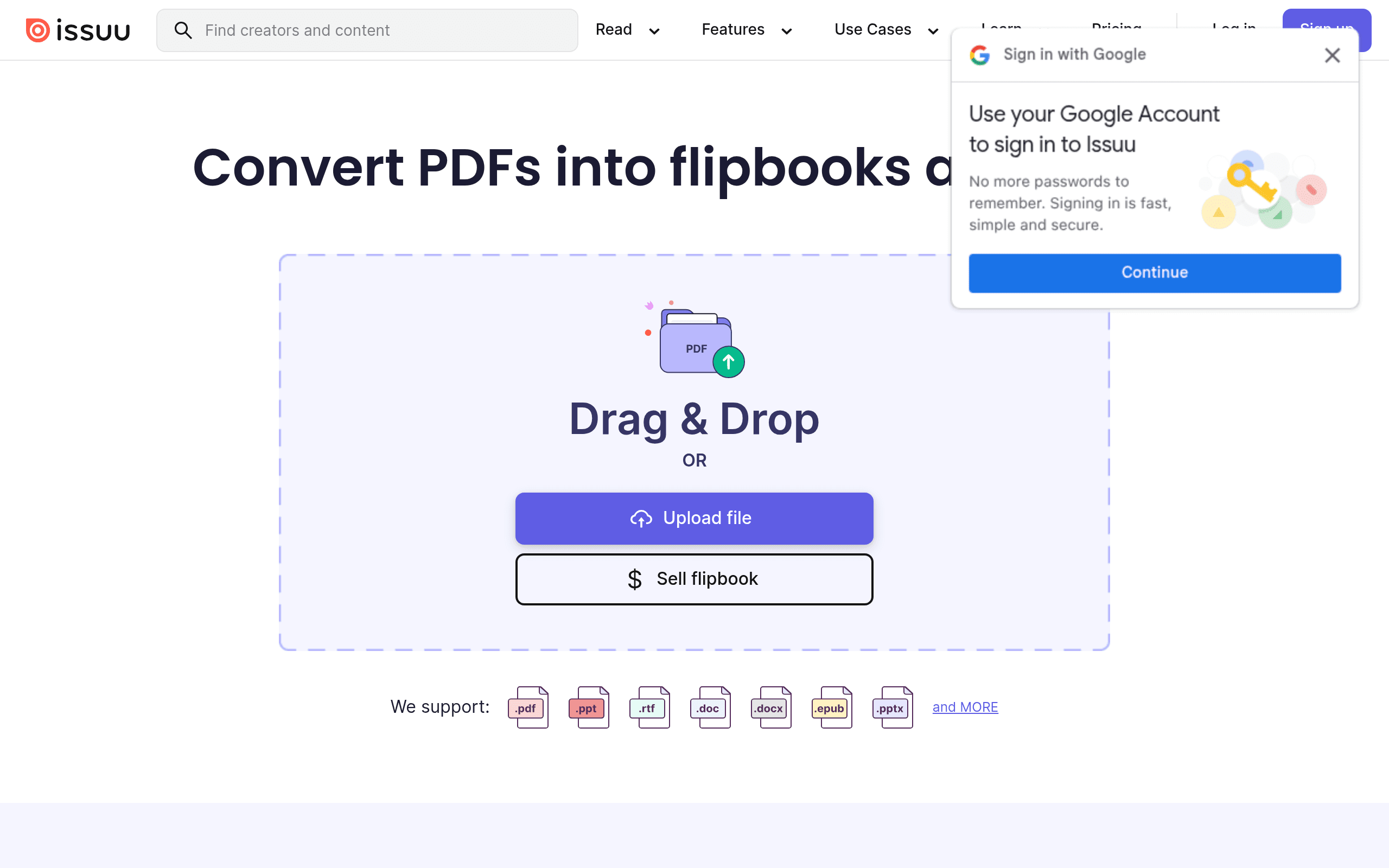Image resolution: width=1389 pixels, height=868 pixels.
Task: Click the .docx file type icon
Action: (771, 707)
